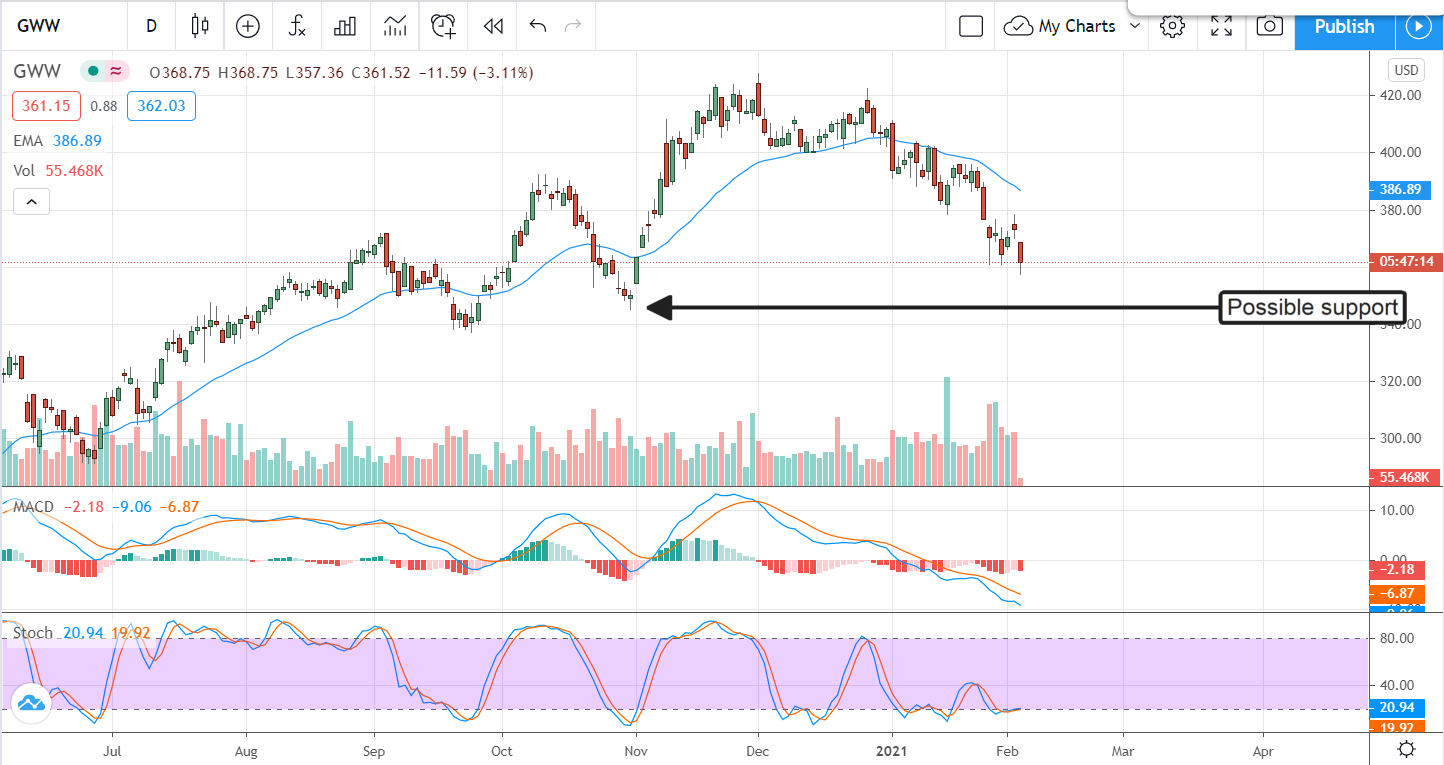Open the Financials bar chart icon
Image resolution: width=1444 pixels, height=765 pixels.
click(x=345, y=27)
